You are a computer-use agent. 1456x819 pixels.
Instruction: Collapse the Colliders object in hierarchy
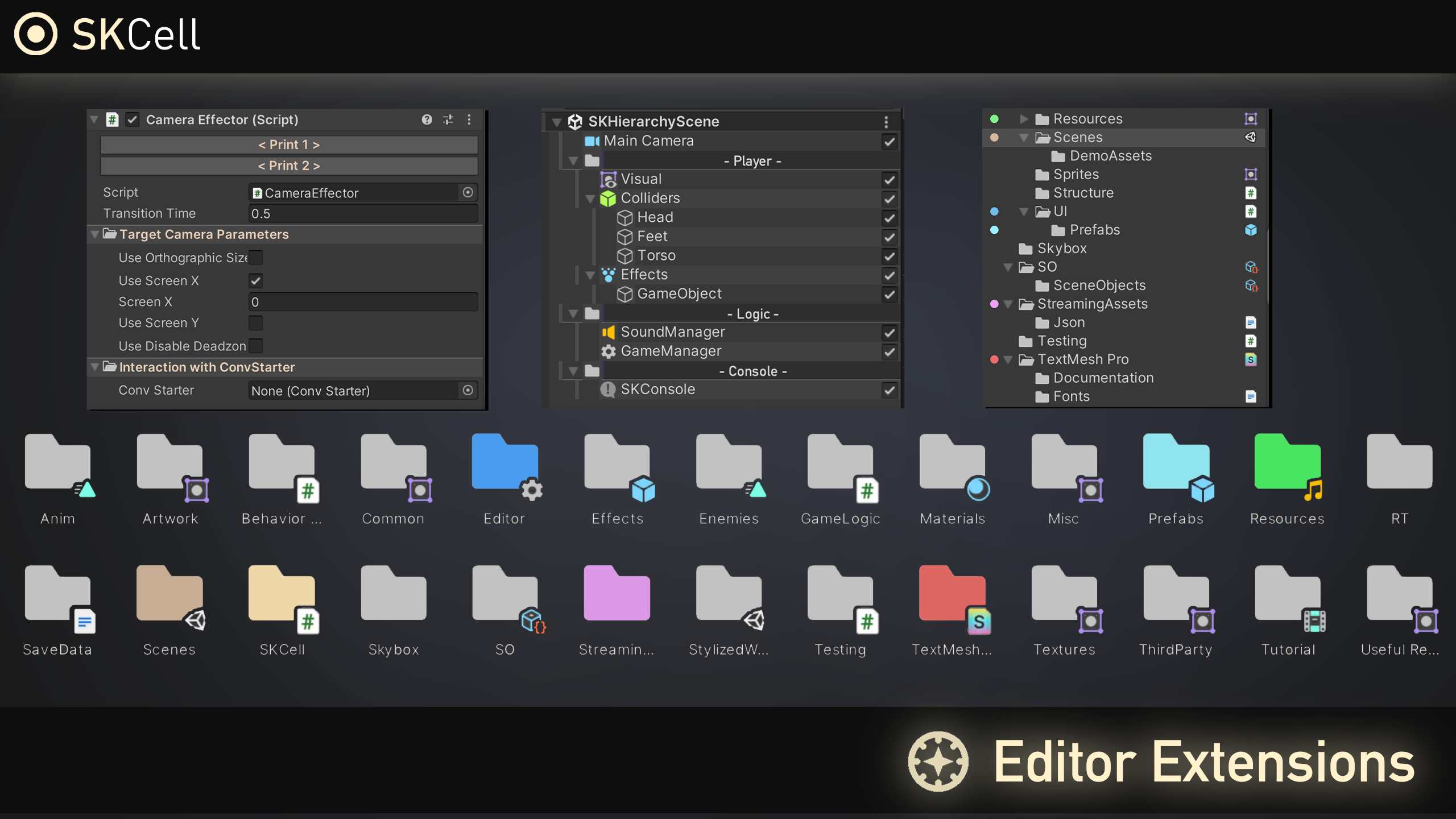[x=590, y=198]
